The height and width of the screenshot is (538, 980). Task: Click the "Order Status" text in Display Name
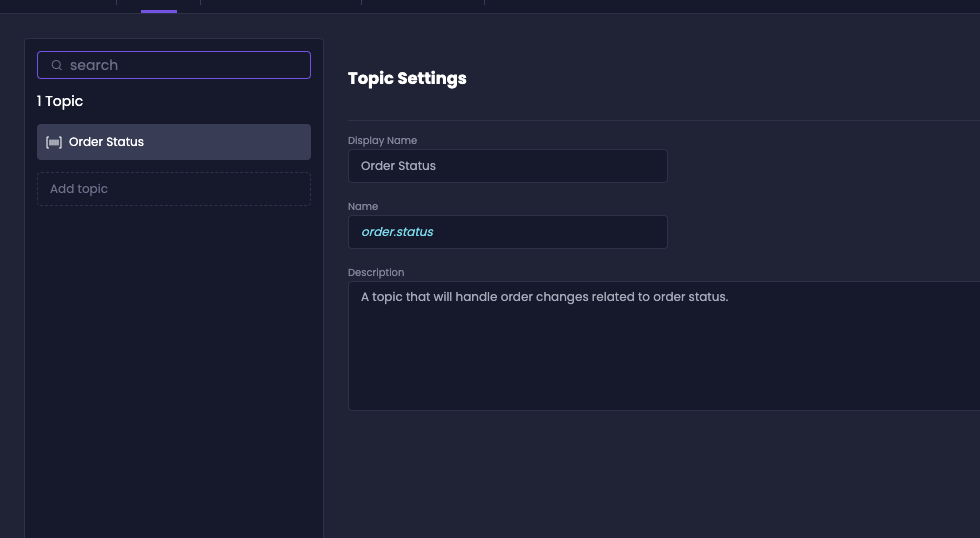coord(398,166)
